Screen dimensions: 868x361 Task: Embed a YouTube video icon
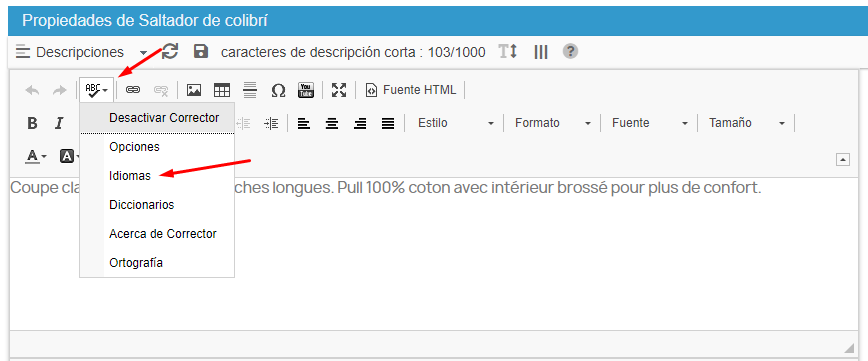click(x=306, y=90)
